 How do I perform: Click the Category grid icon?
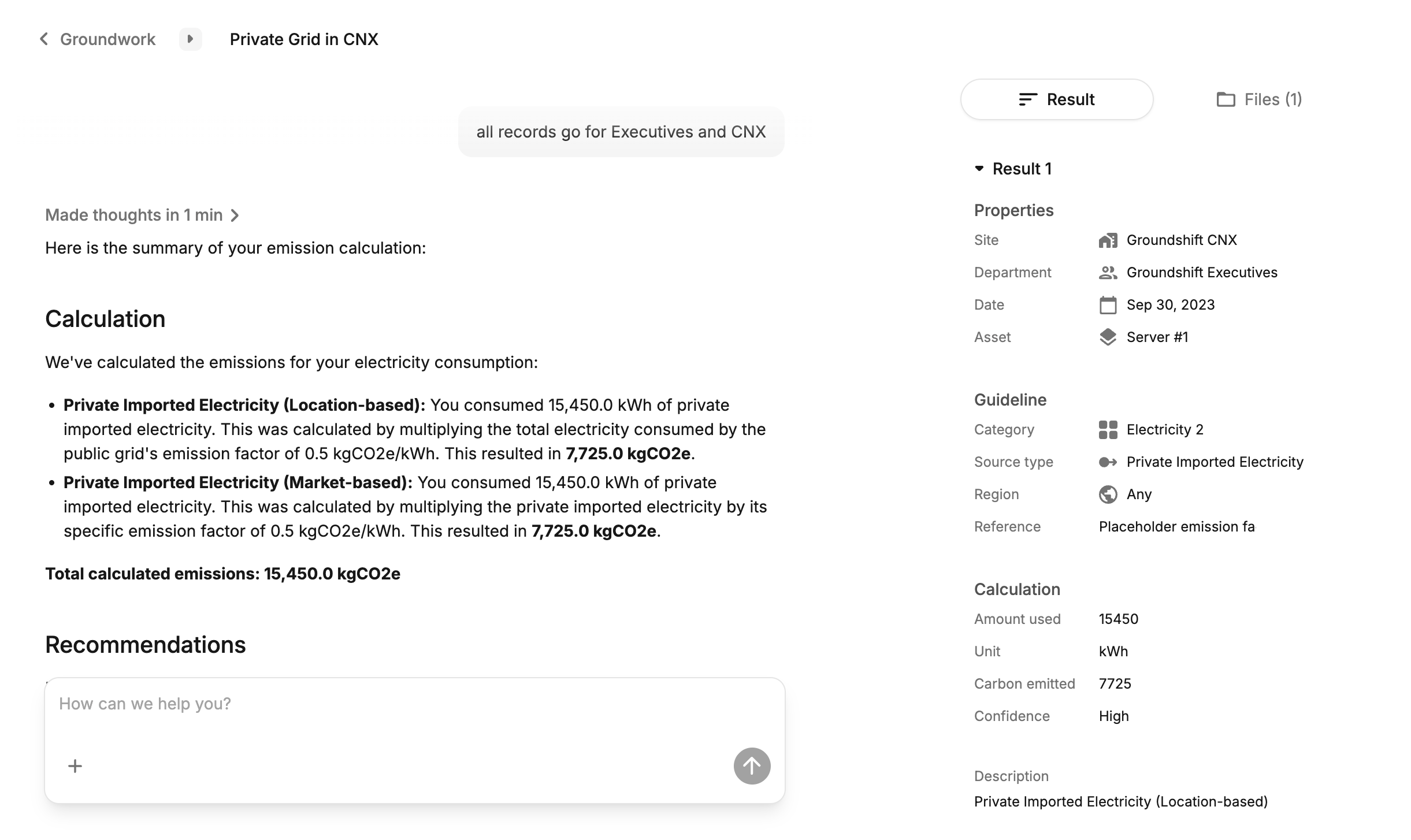1108,430
